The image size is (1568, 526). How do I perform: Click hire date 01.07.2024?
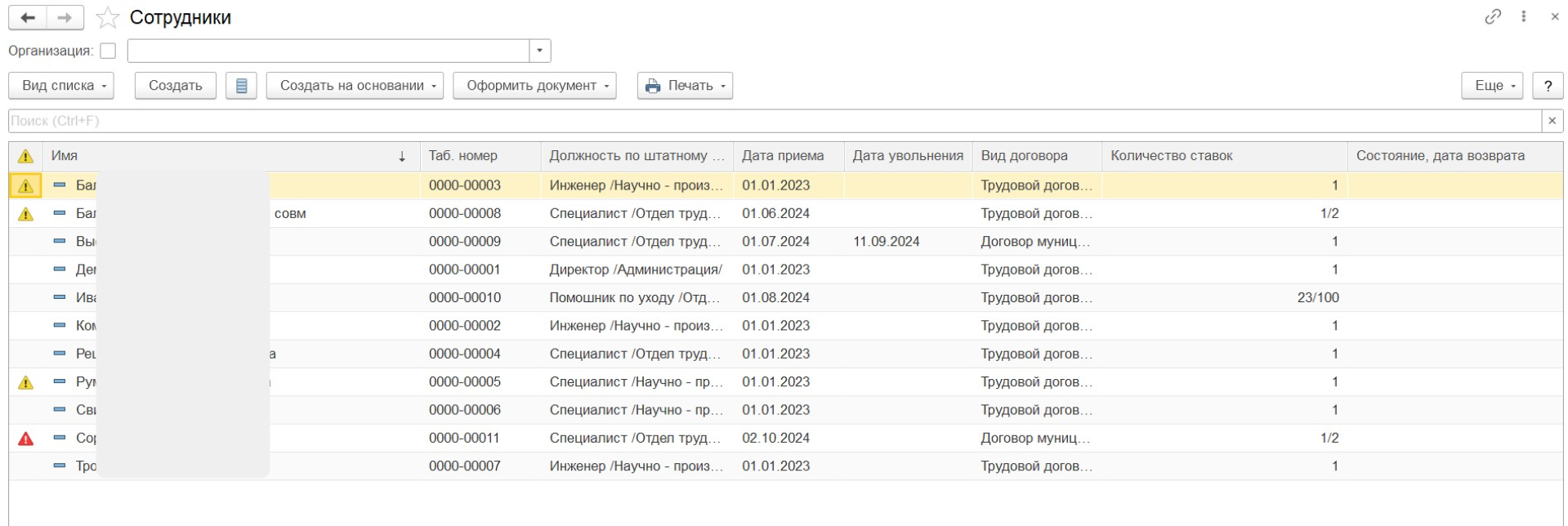(776, 242)
